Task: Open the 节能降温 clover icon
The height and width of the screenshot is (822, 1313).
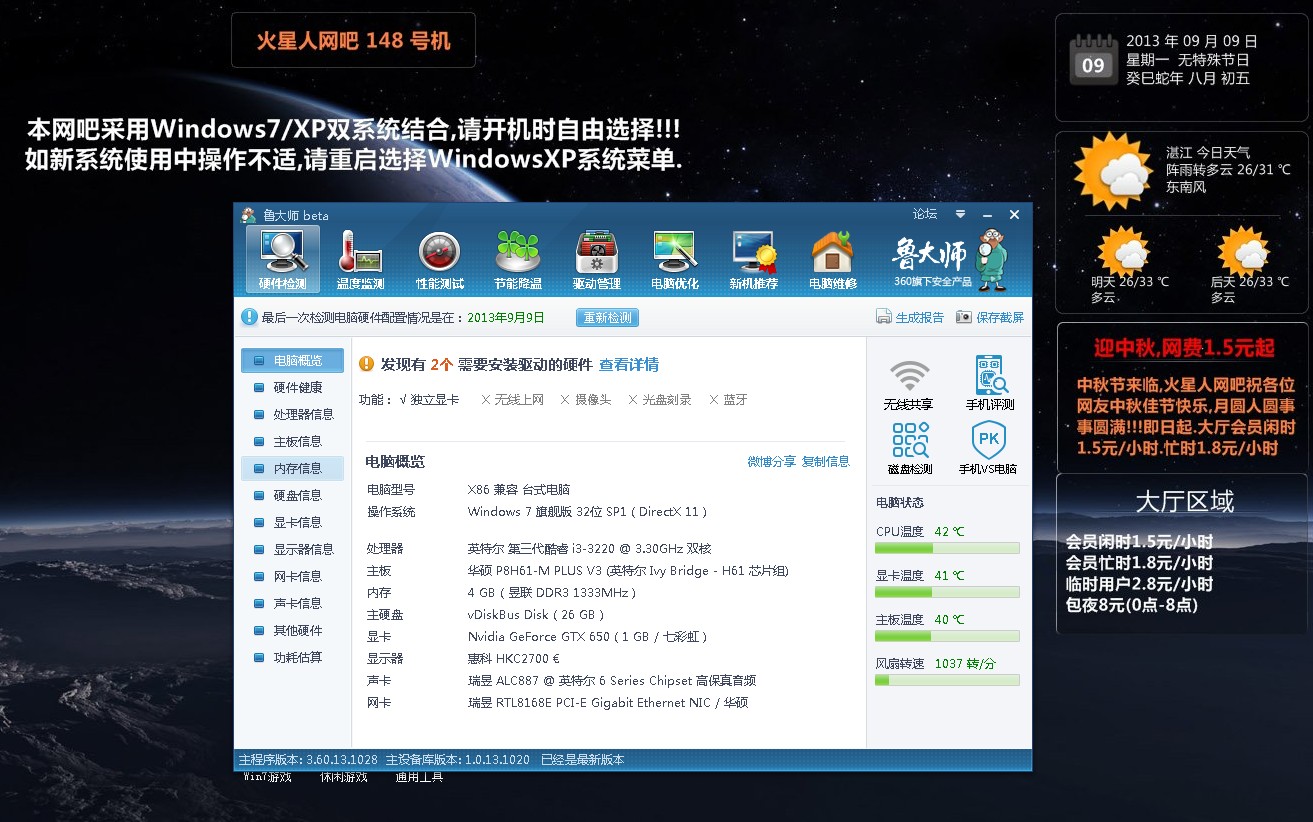Action: coord(518,259)
